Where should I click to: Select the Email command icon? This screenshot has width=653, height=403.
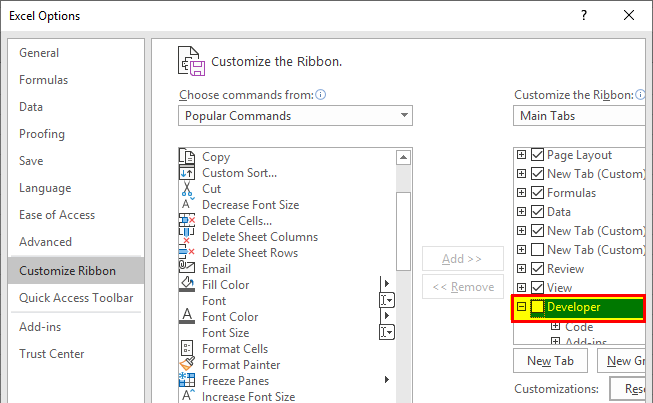[187, 267]
